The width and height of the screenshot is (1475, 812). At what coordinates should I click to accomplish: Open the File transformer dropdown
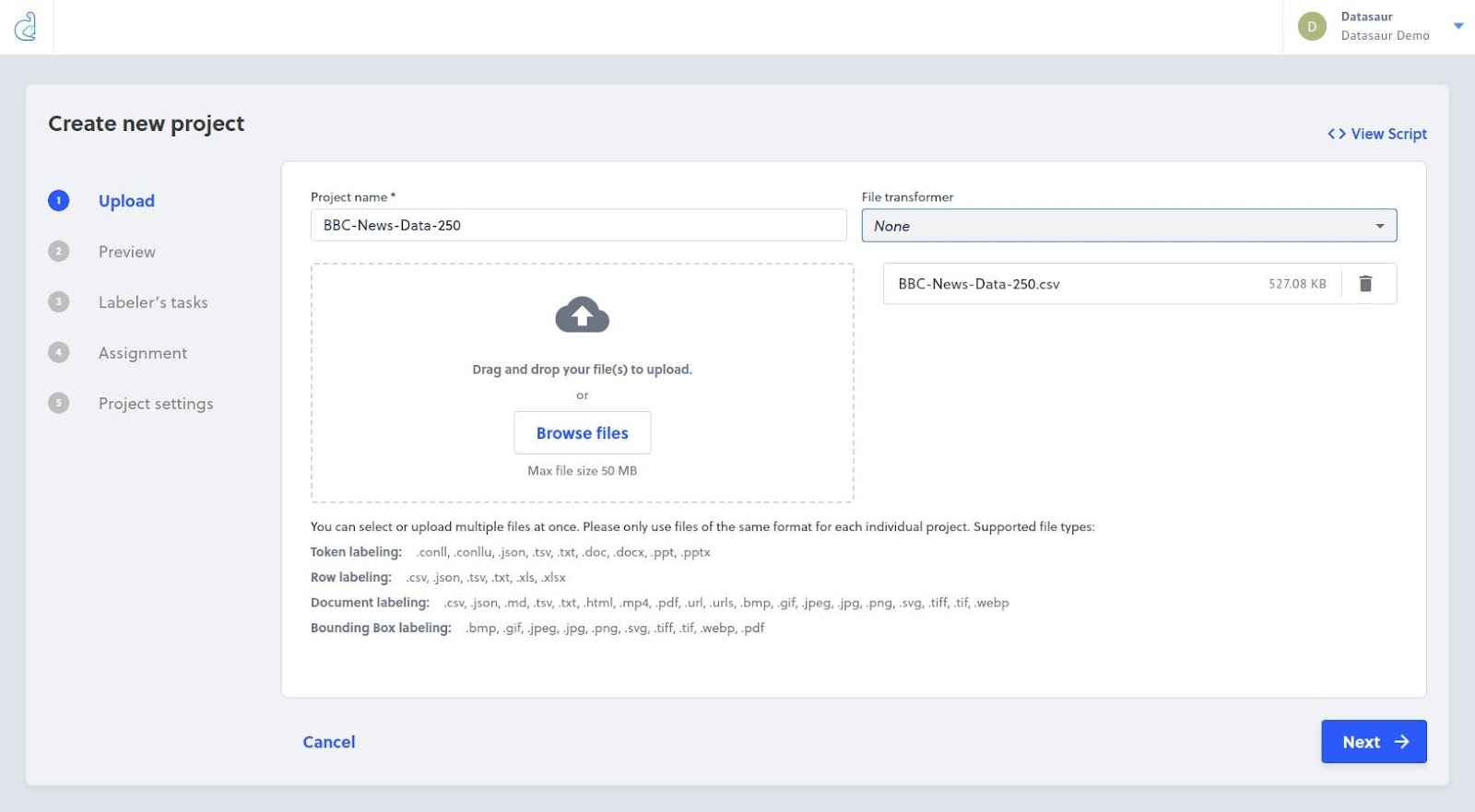click(x=1128, y=226)
